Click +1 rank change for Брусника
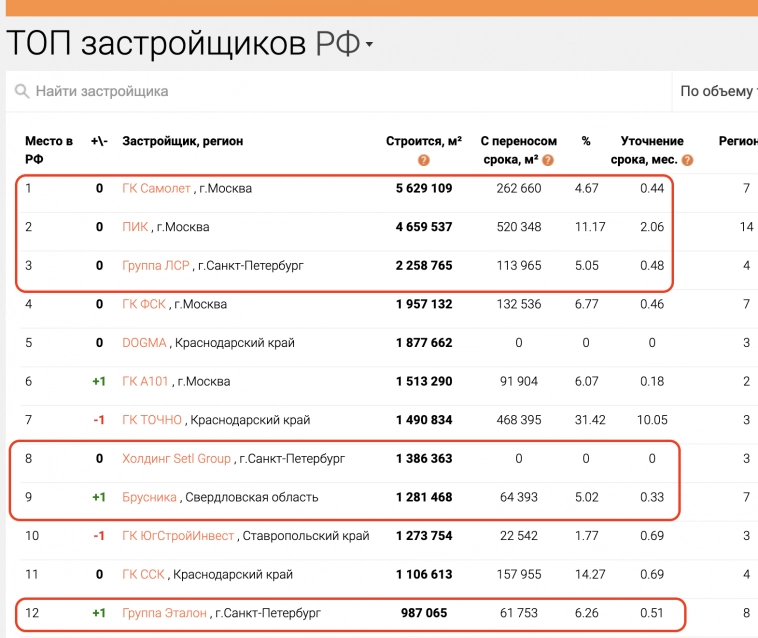Screen dimensions: 758x638 pyautogui.click(x=99, y=497)
